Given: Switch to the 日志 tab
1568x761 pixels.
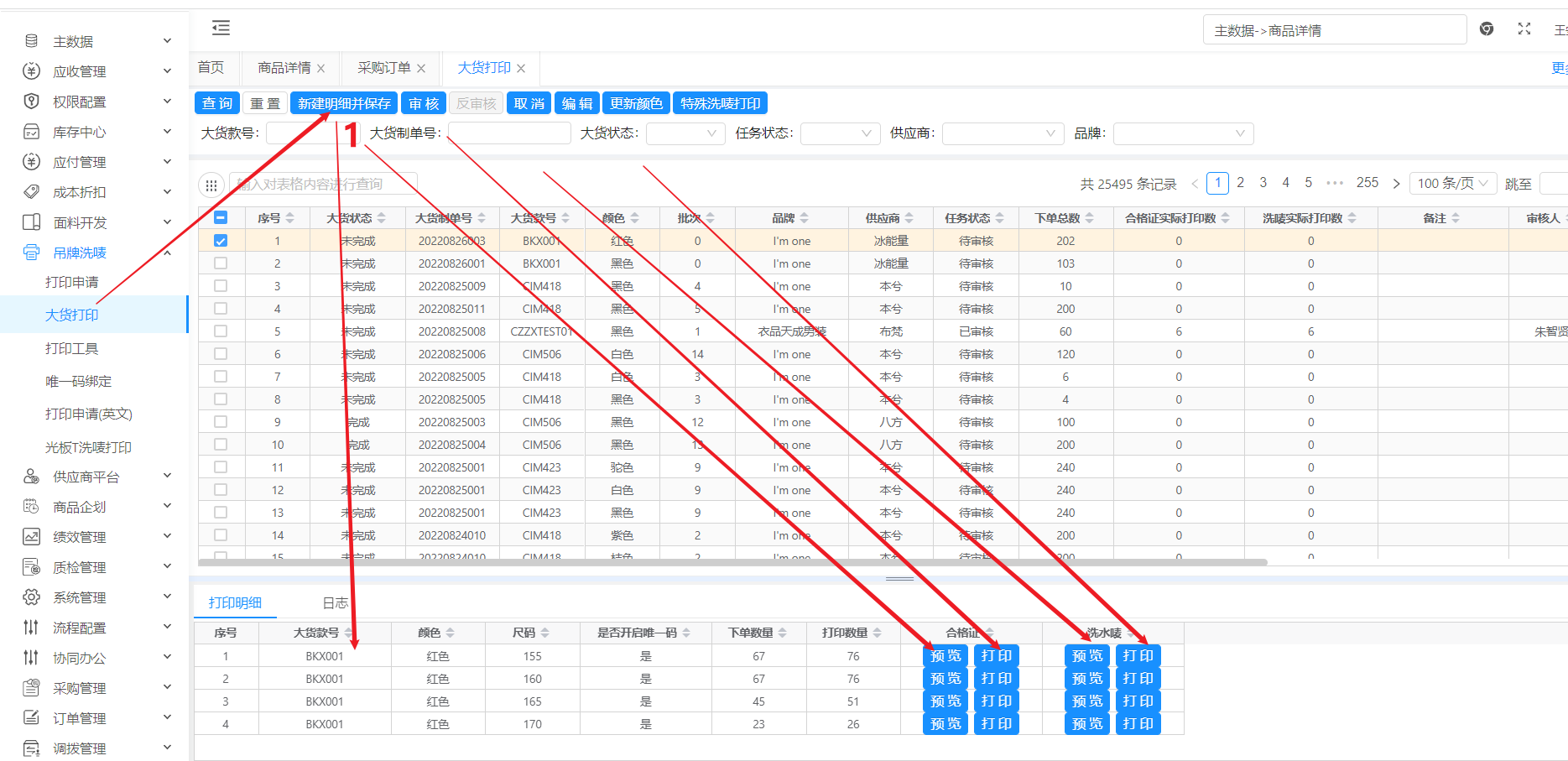Looking at the screenshot, I should point(335,603).
